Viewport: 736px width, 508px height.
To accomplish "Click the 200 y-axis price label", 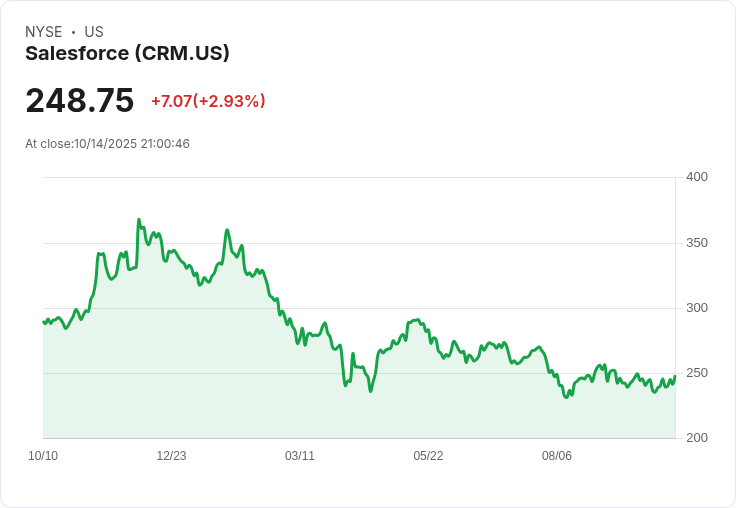I will click(x=696, y=438).
